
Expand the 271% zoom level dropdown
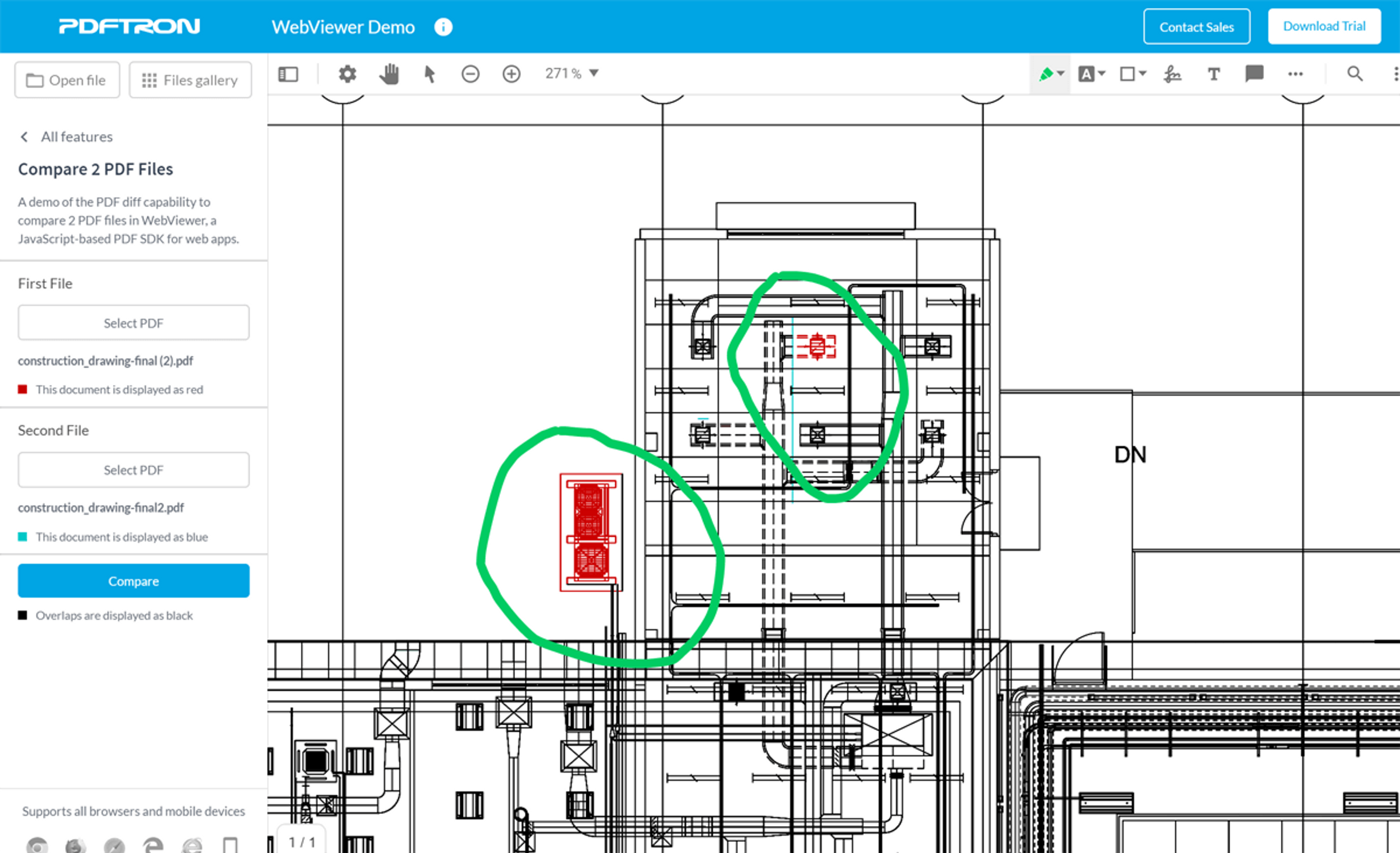coord(594,73)
